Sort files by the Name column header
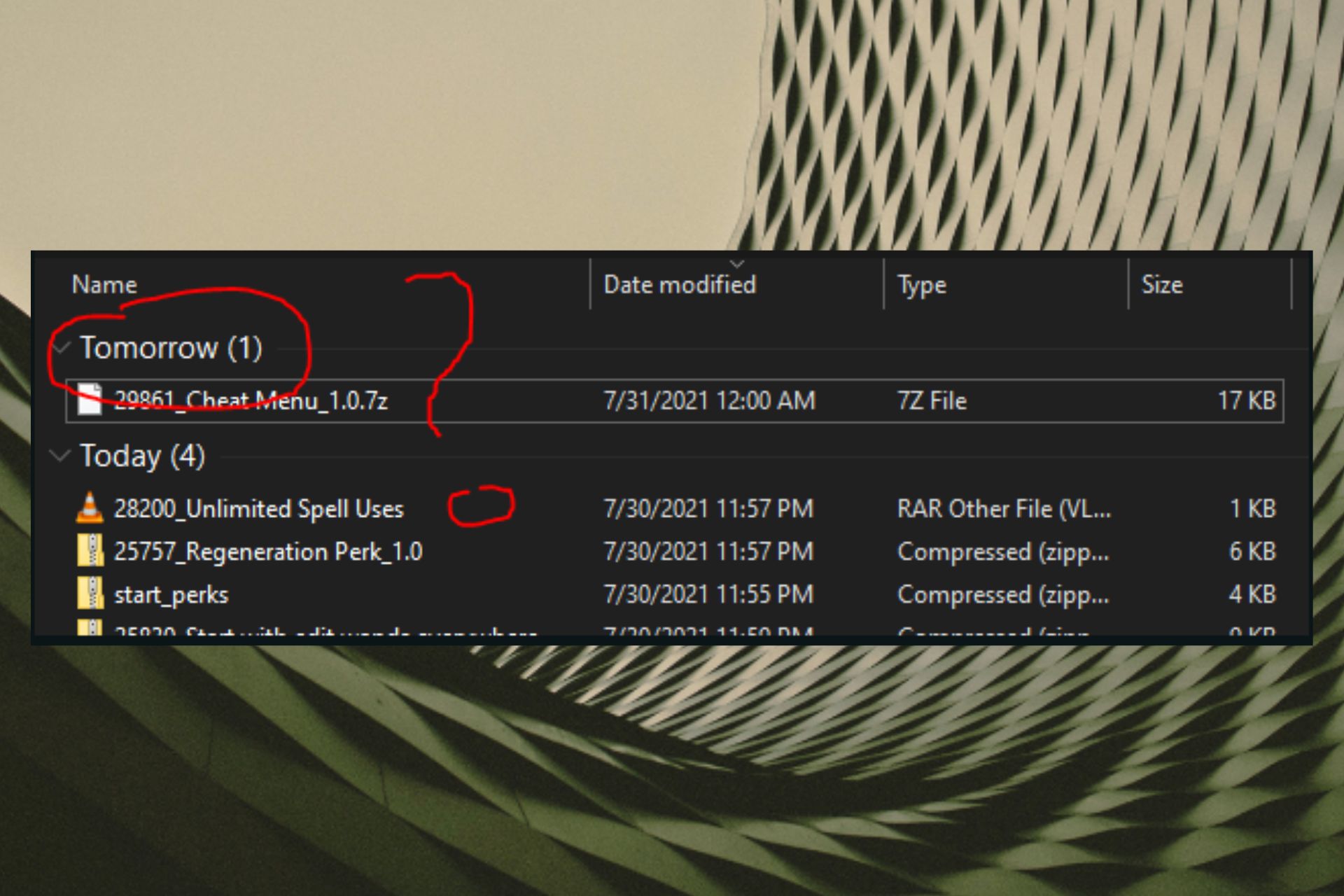Image resolution: width=1344 pixels, height=896 pixels. click(x=104, y=284)
